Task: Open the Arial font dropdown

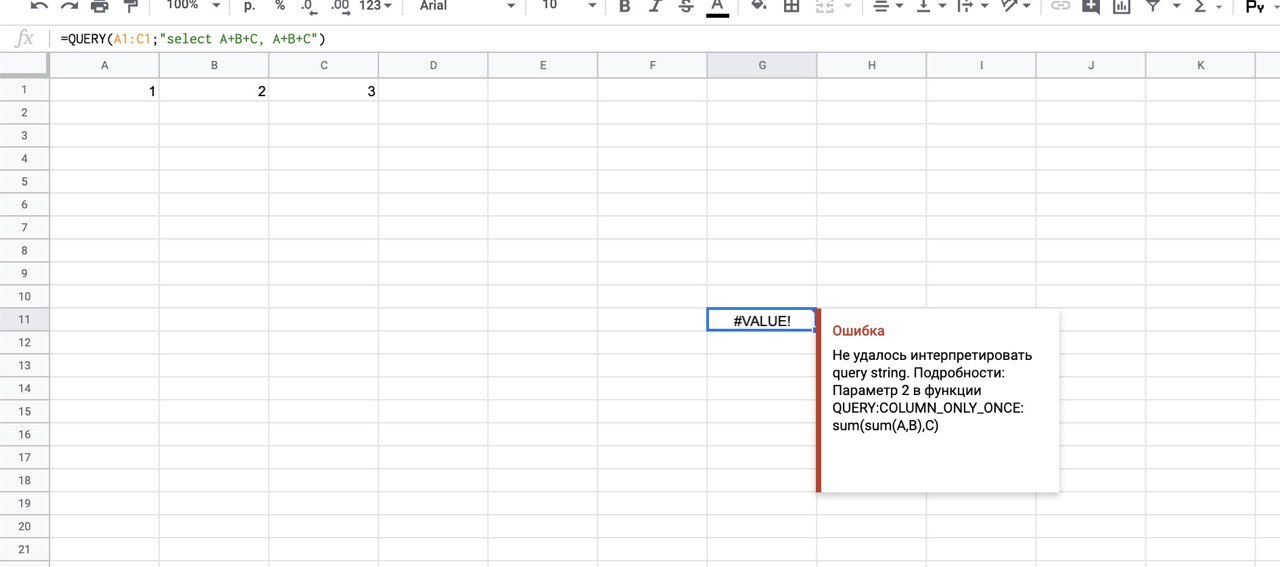Action: point(467,6)
